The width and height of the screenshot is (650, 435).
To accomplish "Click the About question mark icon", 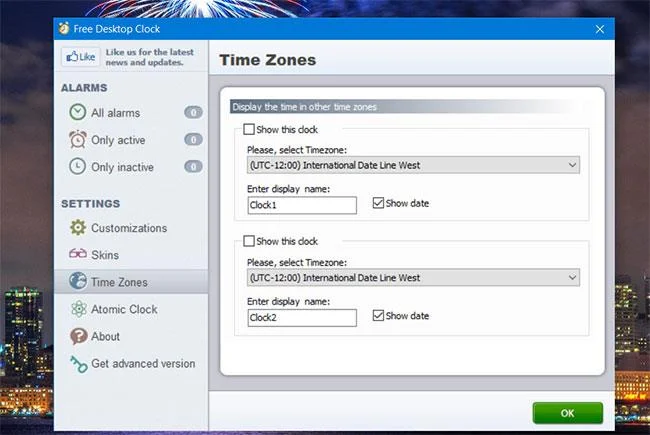I will click(78, 336).
